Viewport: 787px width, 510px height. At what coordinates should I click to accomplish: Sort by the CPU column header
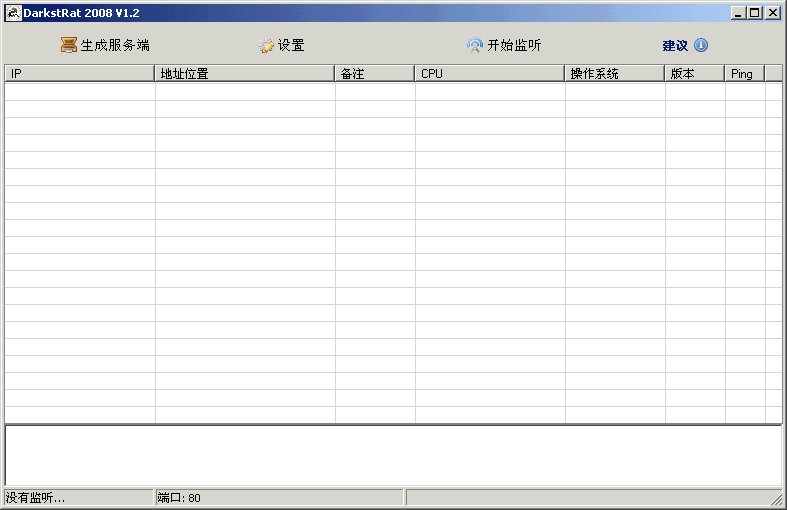(490, 74)
